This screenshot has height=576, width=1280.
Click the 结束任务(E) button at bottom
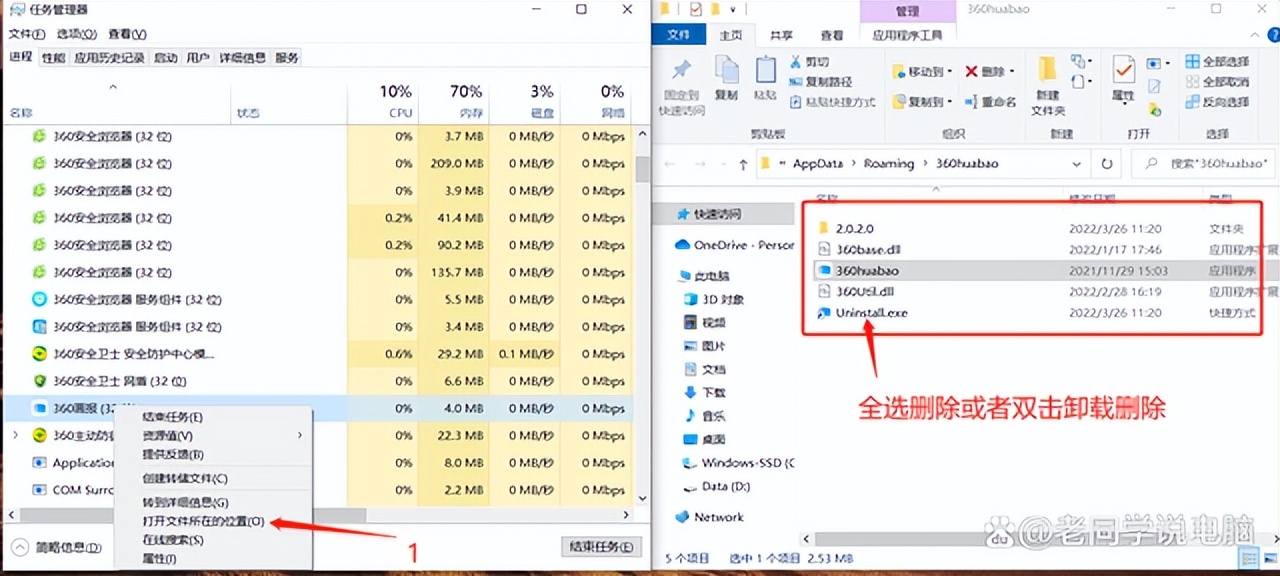tap(600, 546)
